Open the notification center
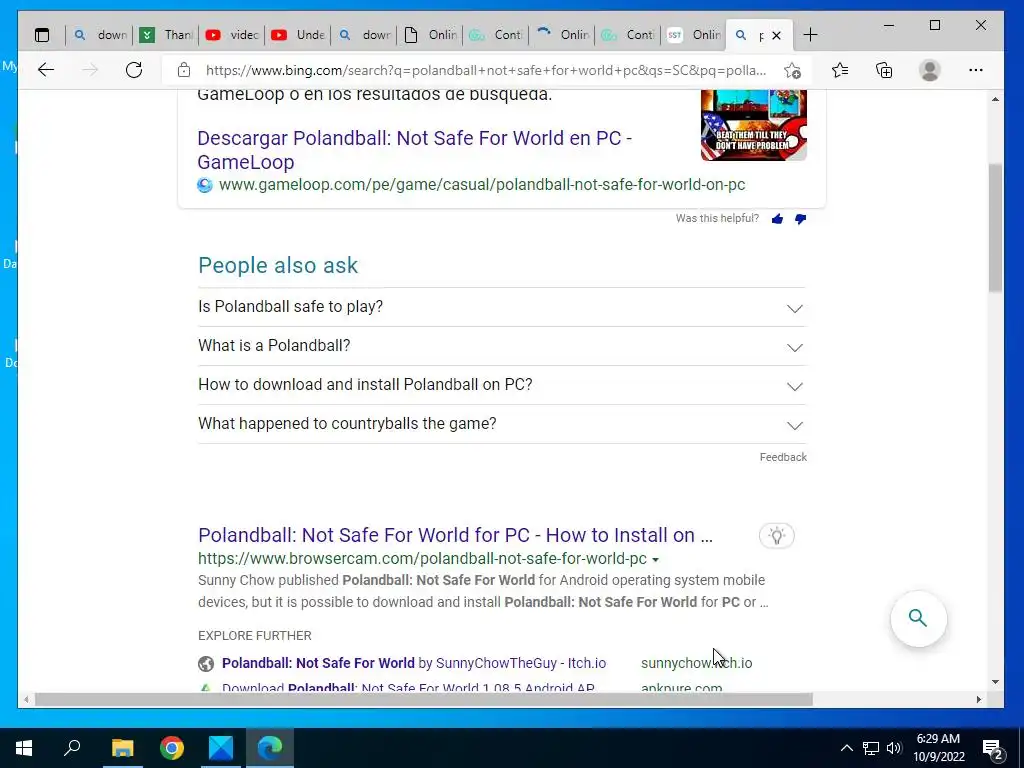Viewport: 1024px width, 768px height. coord(993,748)
